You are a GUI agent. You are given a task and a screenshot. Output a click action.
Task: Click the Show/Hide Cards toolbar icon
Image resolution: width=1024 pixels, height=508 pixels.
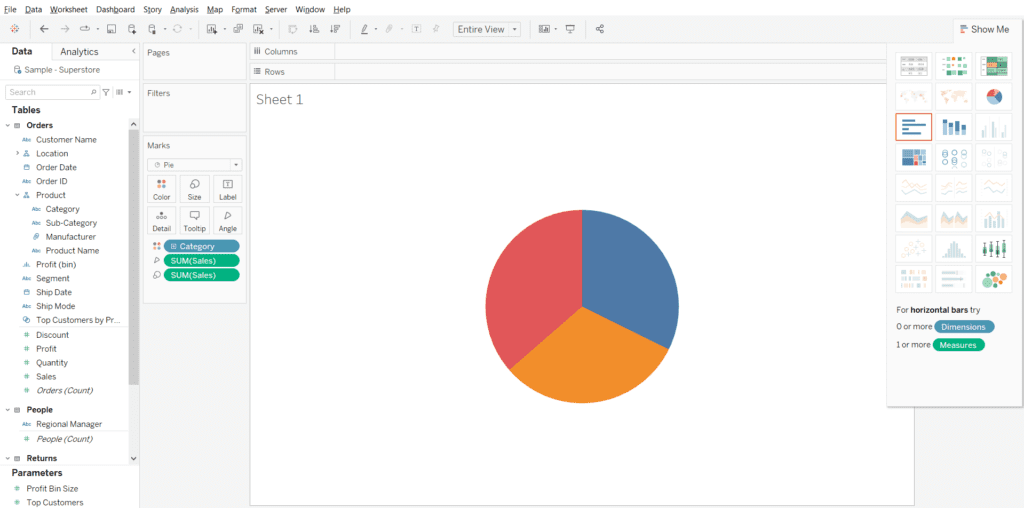pos(544,29)
